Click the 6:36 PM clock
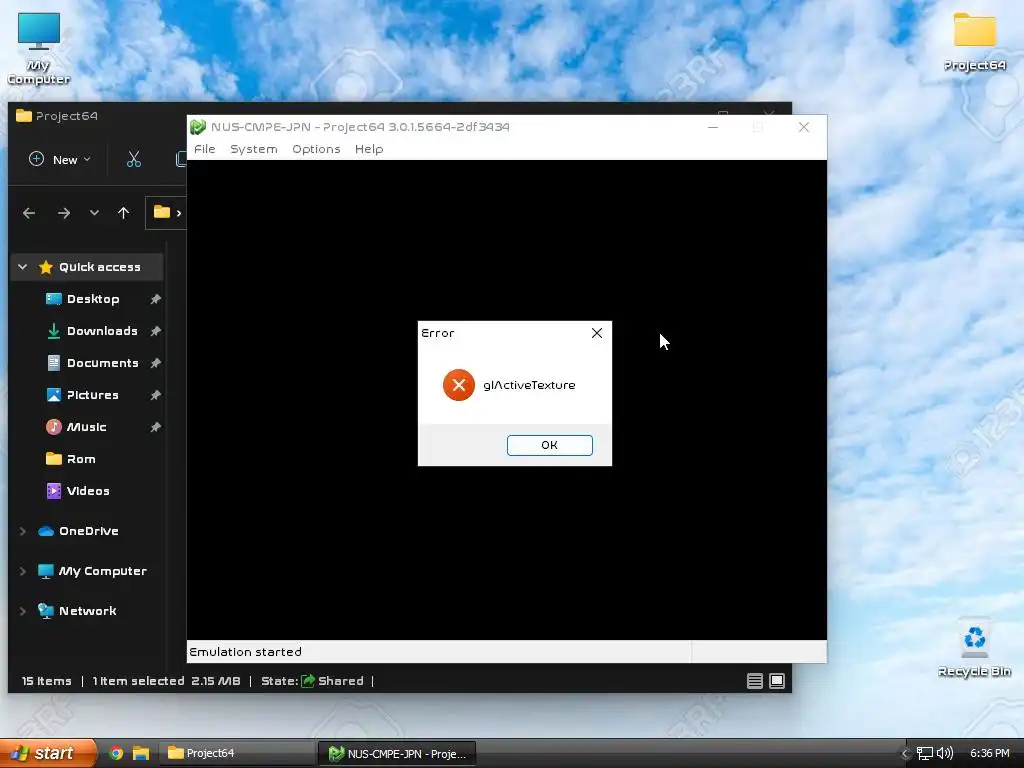Image resolution: width=1024 pixels, height=768 pixels. coord(989,753)
